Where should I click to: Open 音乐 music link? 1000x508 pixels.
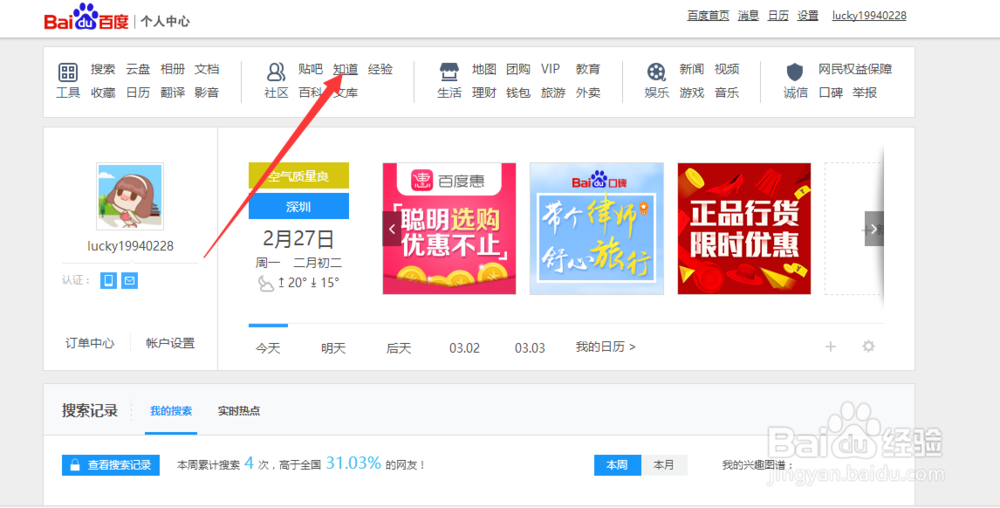[726, 92]
